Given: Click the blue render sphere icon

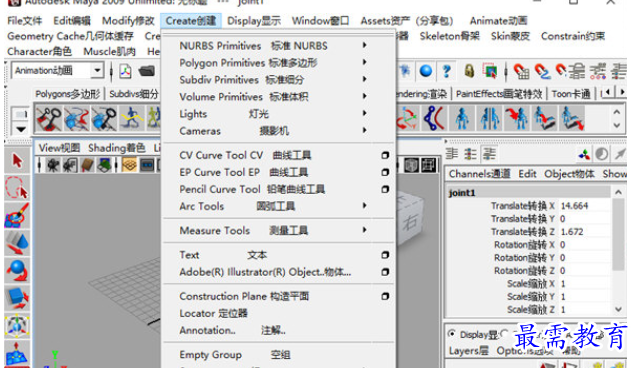Looking at the screenshot, I should [x=425, y=71].
